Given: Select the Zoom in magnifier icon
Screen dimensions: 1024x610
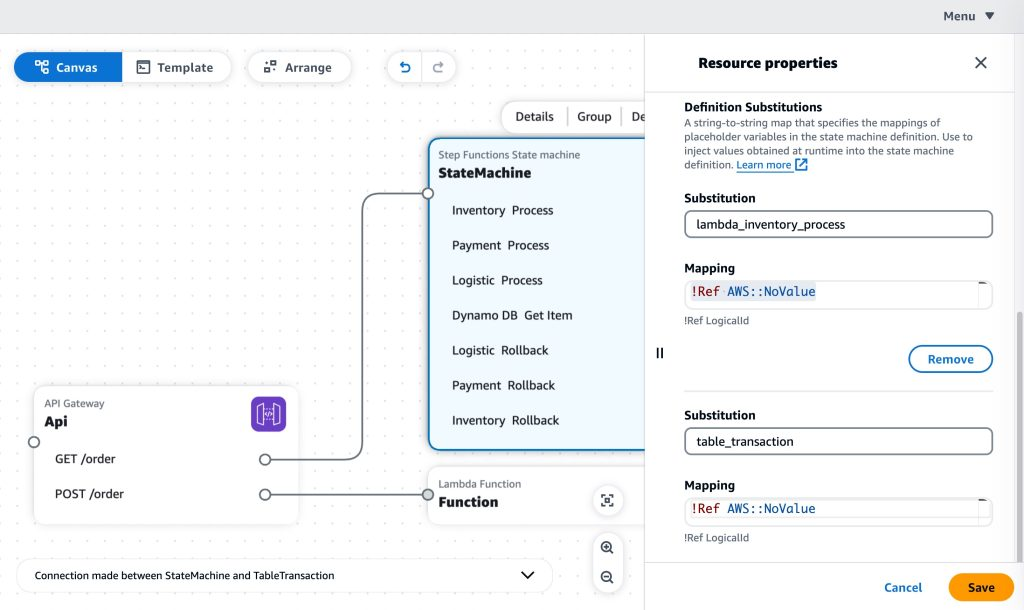Looking at the screenshot, I should 608,548.
